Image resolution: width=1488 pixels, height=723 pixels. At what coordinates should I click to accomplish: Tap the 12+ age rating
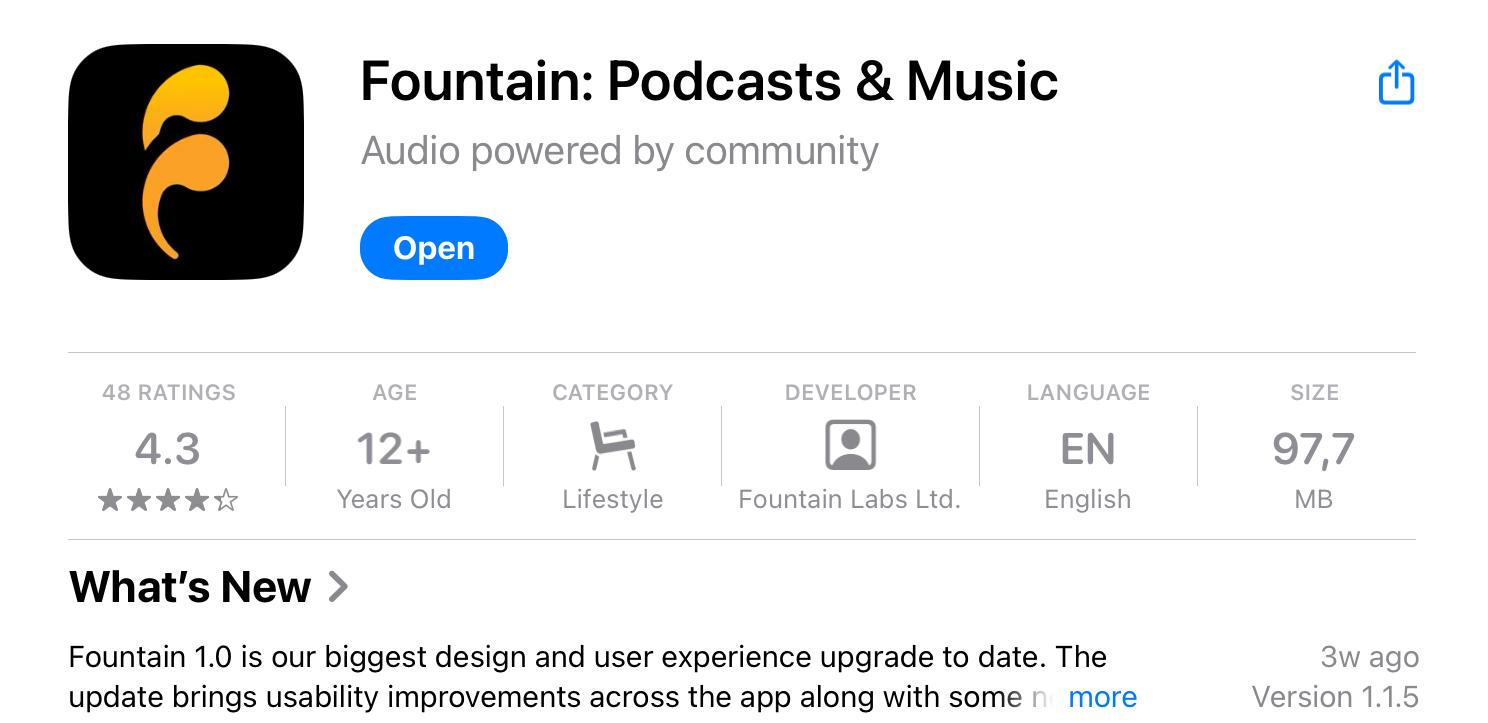tap(394, 450)
